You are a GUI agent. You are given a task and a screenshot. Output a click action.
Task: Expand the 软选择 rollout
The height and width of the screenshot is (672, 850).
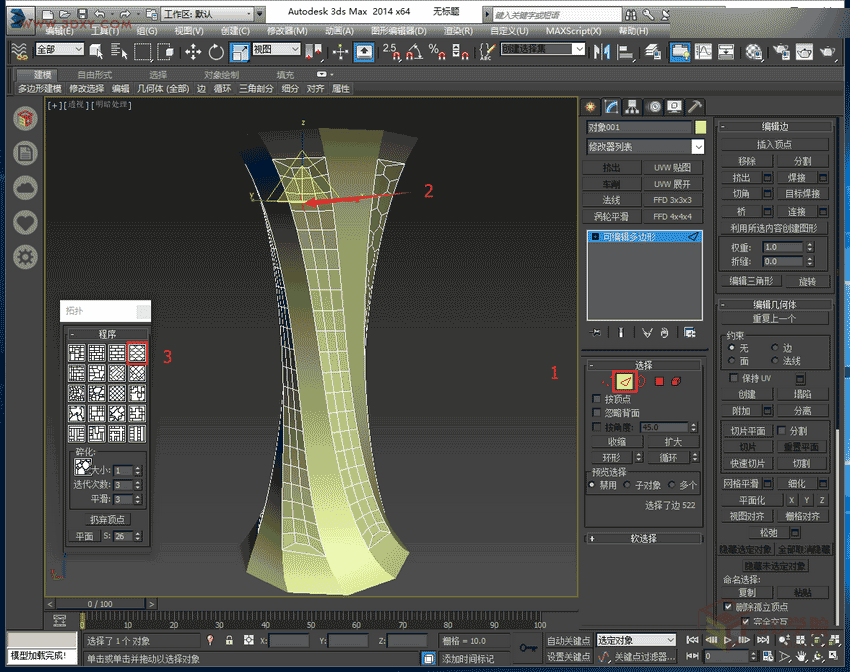(643, 538)
